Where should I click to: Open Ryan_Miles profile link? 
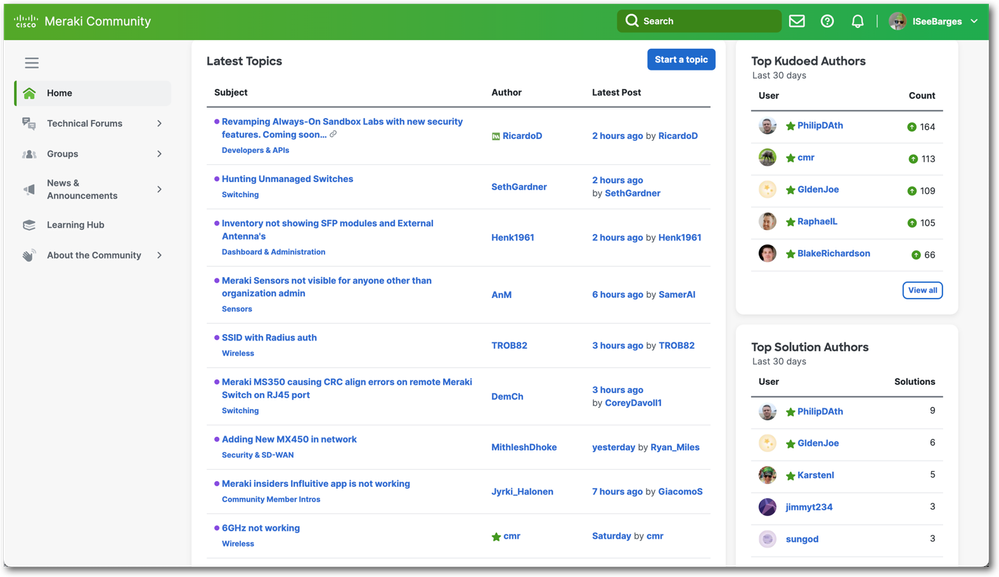click(x=675, y=448)
